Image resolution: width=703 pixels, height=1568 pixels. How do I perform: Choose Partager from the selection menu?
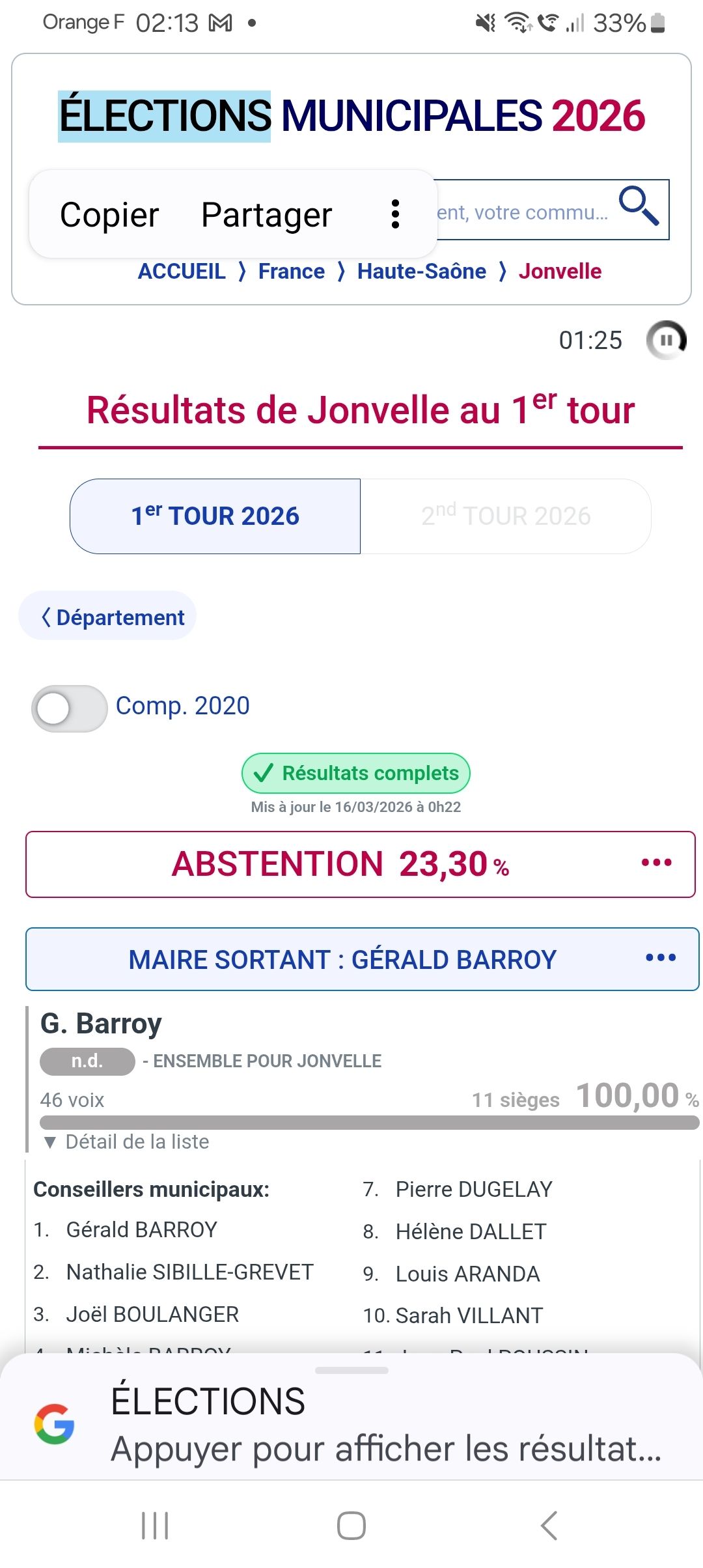tap(266, 215)
